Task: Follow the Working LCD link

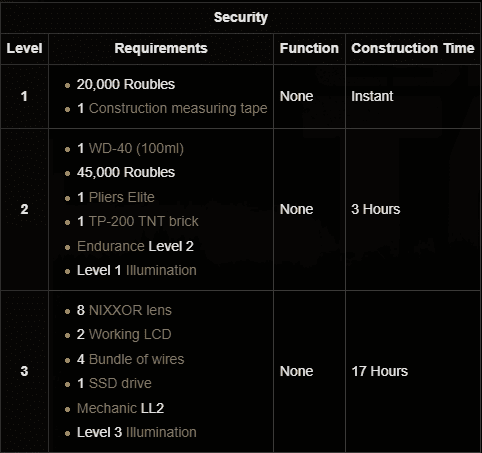Action: tap(130, 334)
